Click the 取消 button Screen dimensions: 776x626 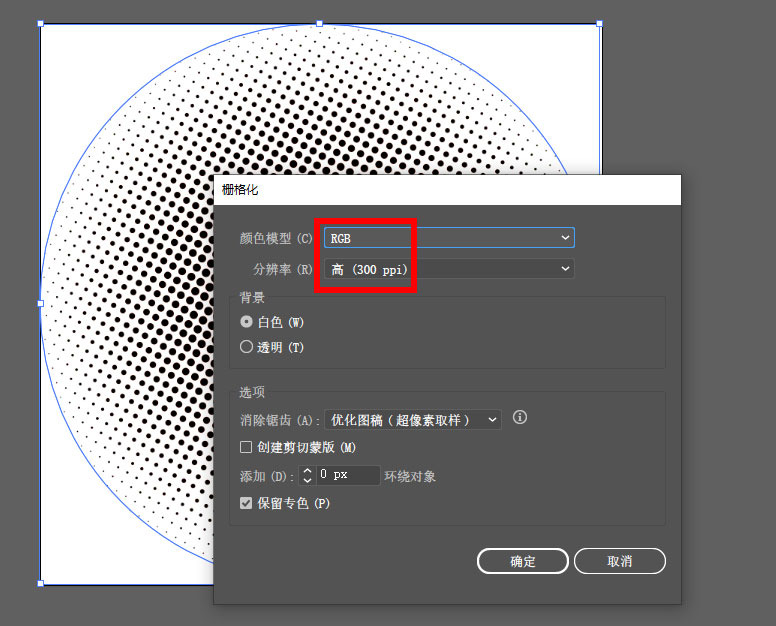coord(620,561)
